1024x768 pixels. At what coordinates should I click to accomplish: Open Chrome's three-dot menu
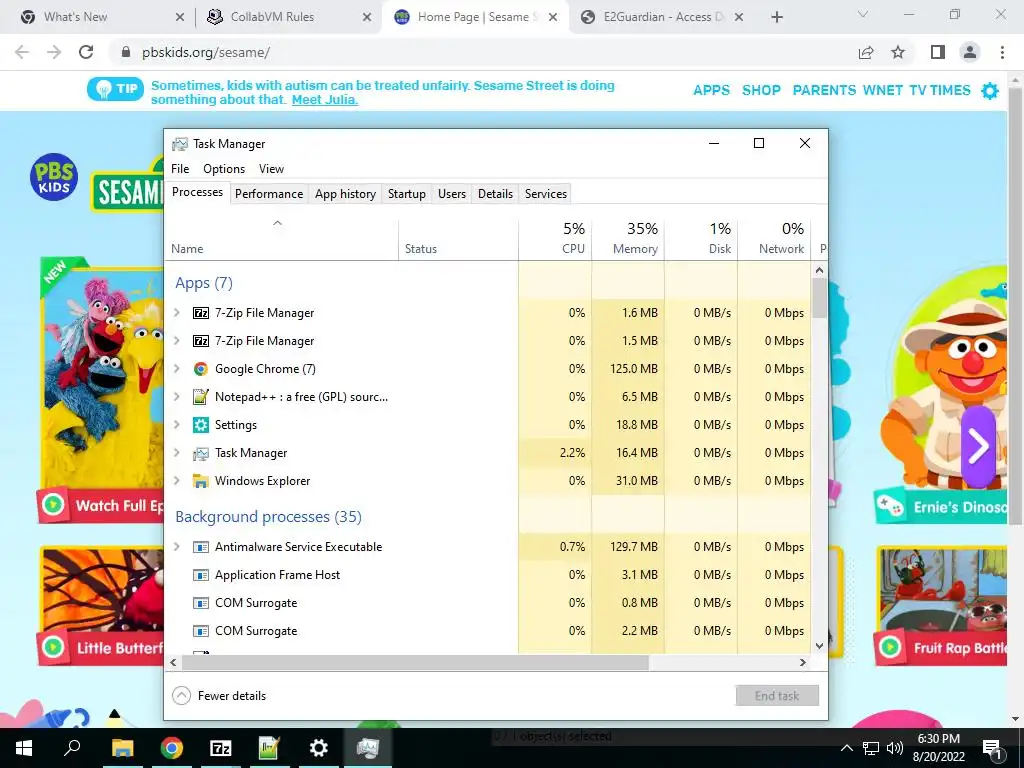[1002, 52]
